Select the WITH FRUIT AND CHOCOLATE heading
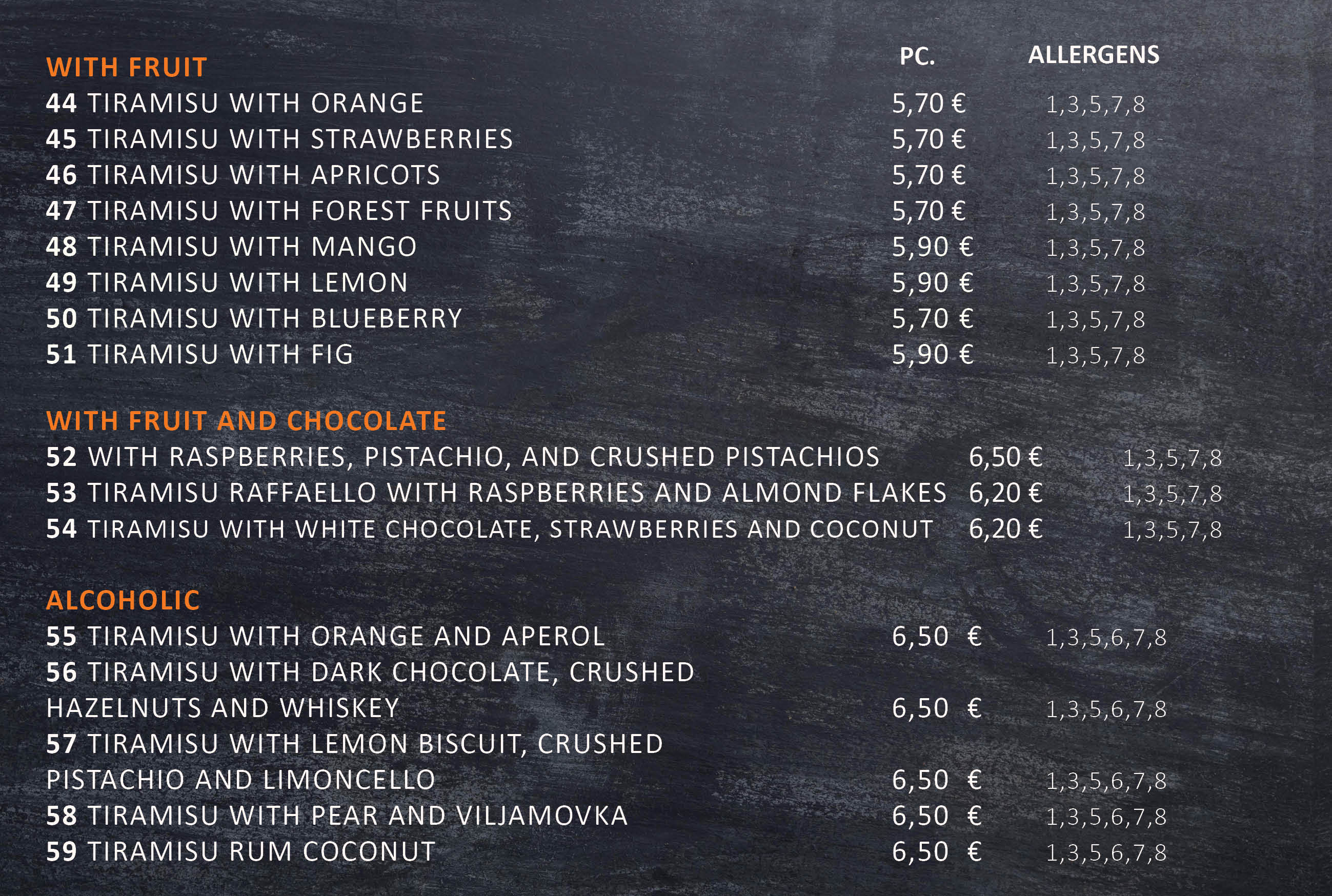Viewport: 1332px width, 896px height. [246, 421]
